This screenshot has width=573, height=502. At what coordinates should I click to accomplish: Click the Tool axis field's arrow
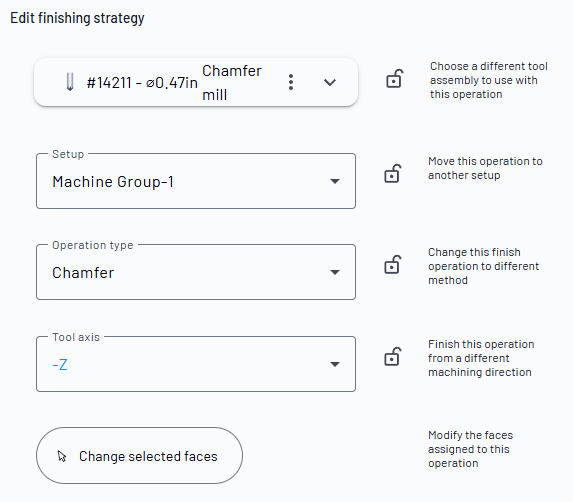[x=335, y=364]
